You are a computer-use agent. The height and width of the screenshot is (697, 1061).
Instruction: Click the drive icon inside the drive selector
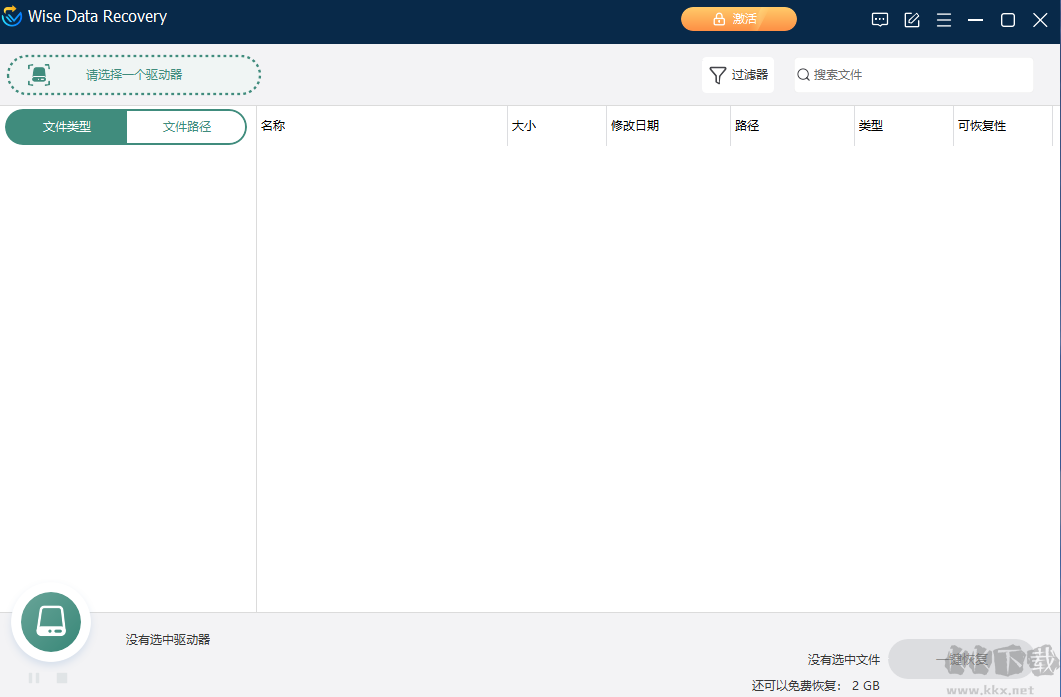pos(39,74)
